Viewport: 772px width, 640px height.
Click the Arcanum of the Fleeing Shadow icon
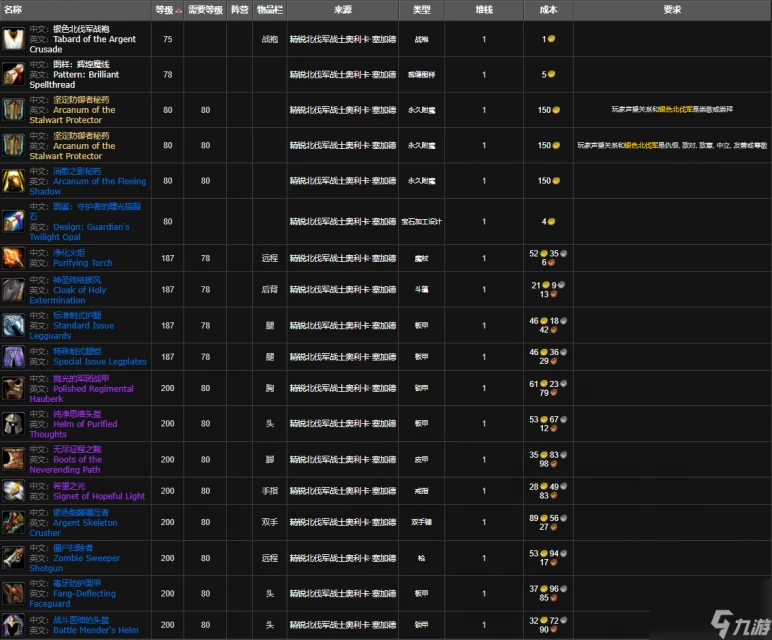pos(14,181)
